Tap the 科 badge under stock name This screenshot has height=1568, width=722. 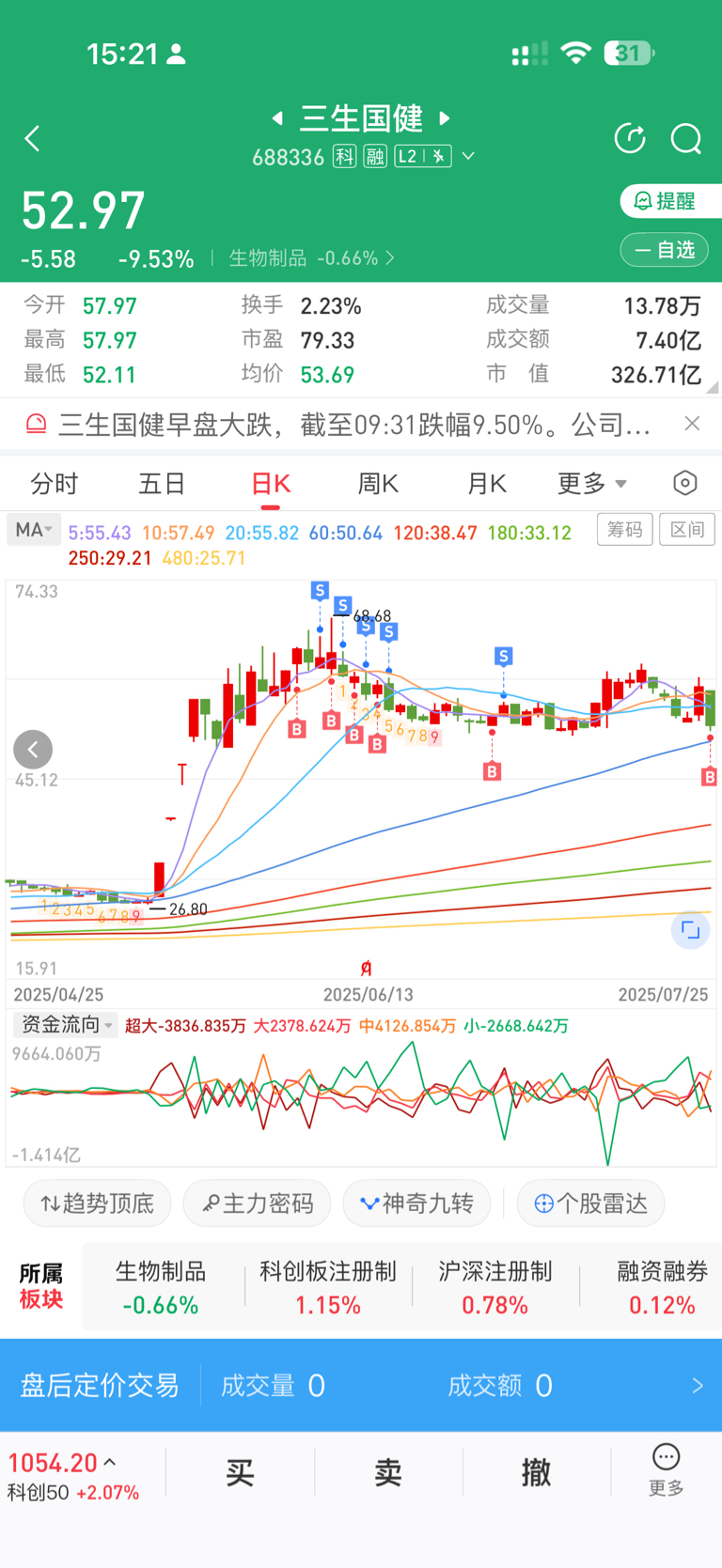click(345, 156)
